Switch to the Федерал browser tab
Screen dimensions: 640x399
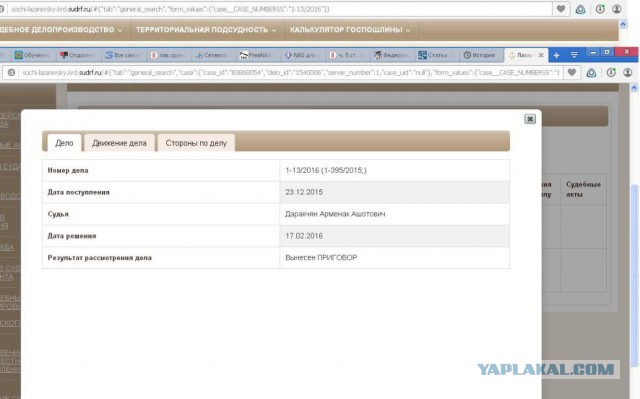click(x=391, y=55)
